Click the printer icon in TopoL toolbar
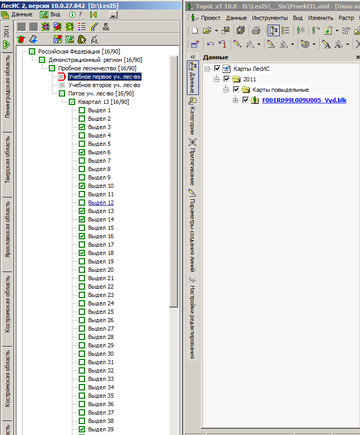Image resolution: width=360 pixels, height=435 pixels. point(256,31)
